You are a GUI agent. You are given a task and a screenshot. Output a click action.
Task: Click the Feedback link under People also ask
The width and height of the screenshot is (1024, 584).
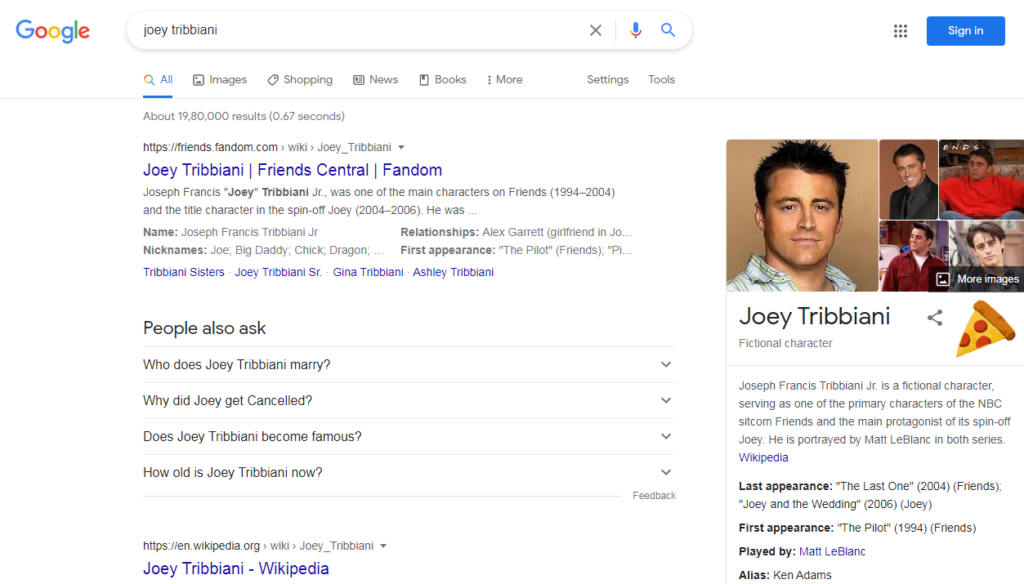[654, 496]
